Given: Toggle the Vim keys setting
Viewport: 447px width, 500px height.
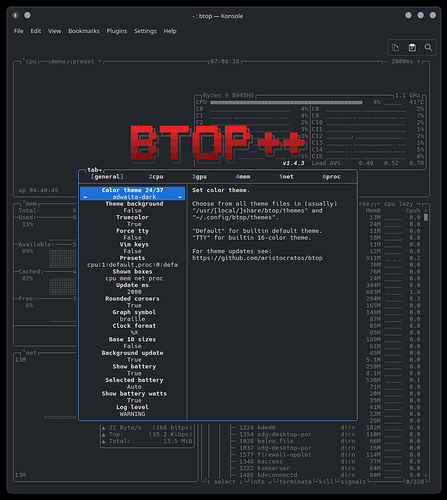Looking at the screenshot, I should pyautogui.click(x=134, y=248).
